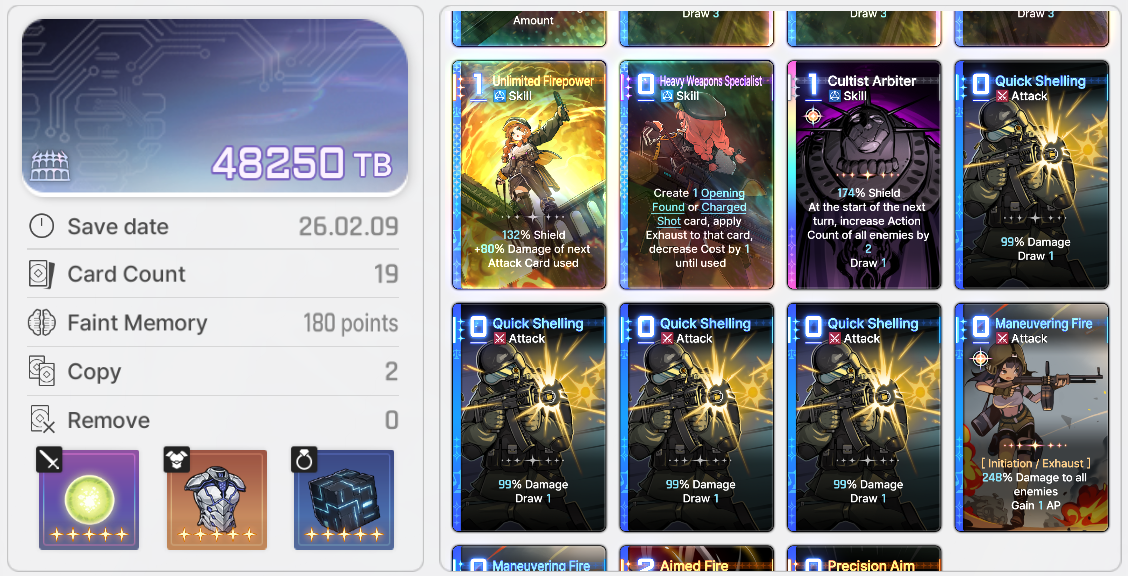This screenshot has width=1128, height=576.
Task: Click the Faint Memory 180 points row
Action: click(213, 323)
